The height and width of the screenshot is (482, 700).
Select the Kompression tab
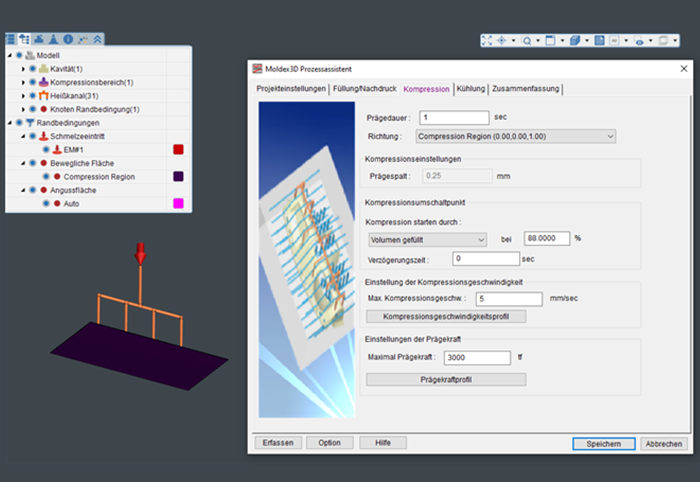pyautogui.click(x=426, y=89)
